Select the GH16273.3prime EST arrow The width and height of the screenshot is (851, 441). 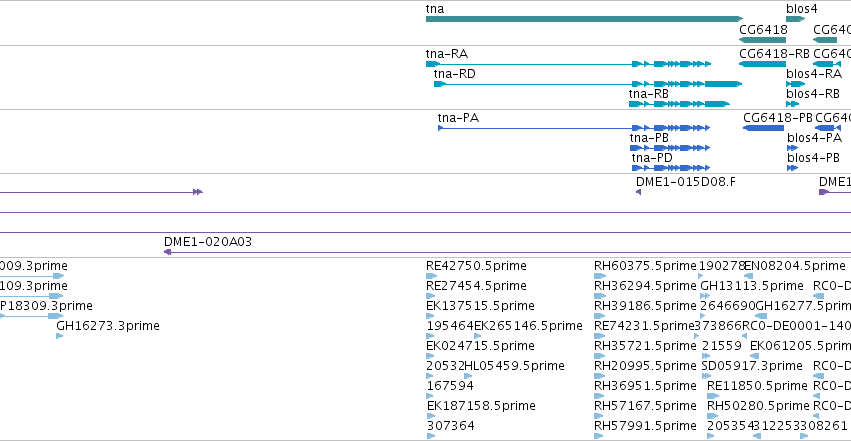click(60, 336)
